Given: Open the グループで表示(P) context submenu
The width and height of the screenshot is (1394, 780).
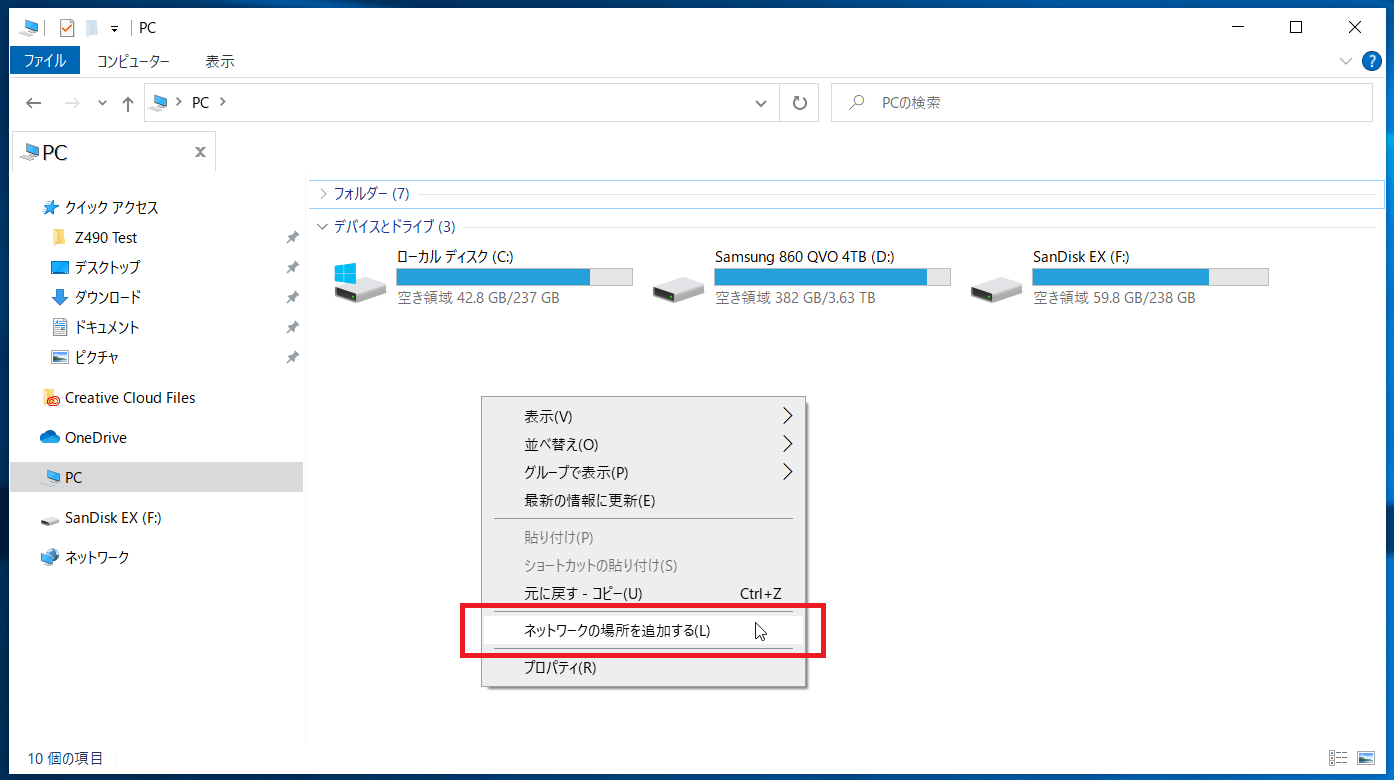Looking at the screenshot, I should coord(644,472).
